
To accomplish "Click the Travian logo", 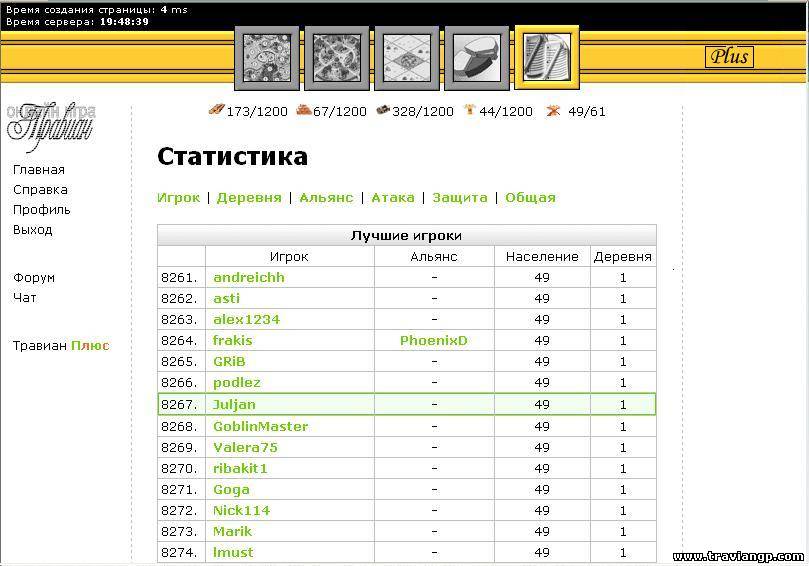I will coord(51,126).
